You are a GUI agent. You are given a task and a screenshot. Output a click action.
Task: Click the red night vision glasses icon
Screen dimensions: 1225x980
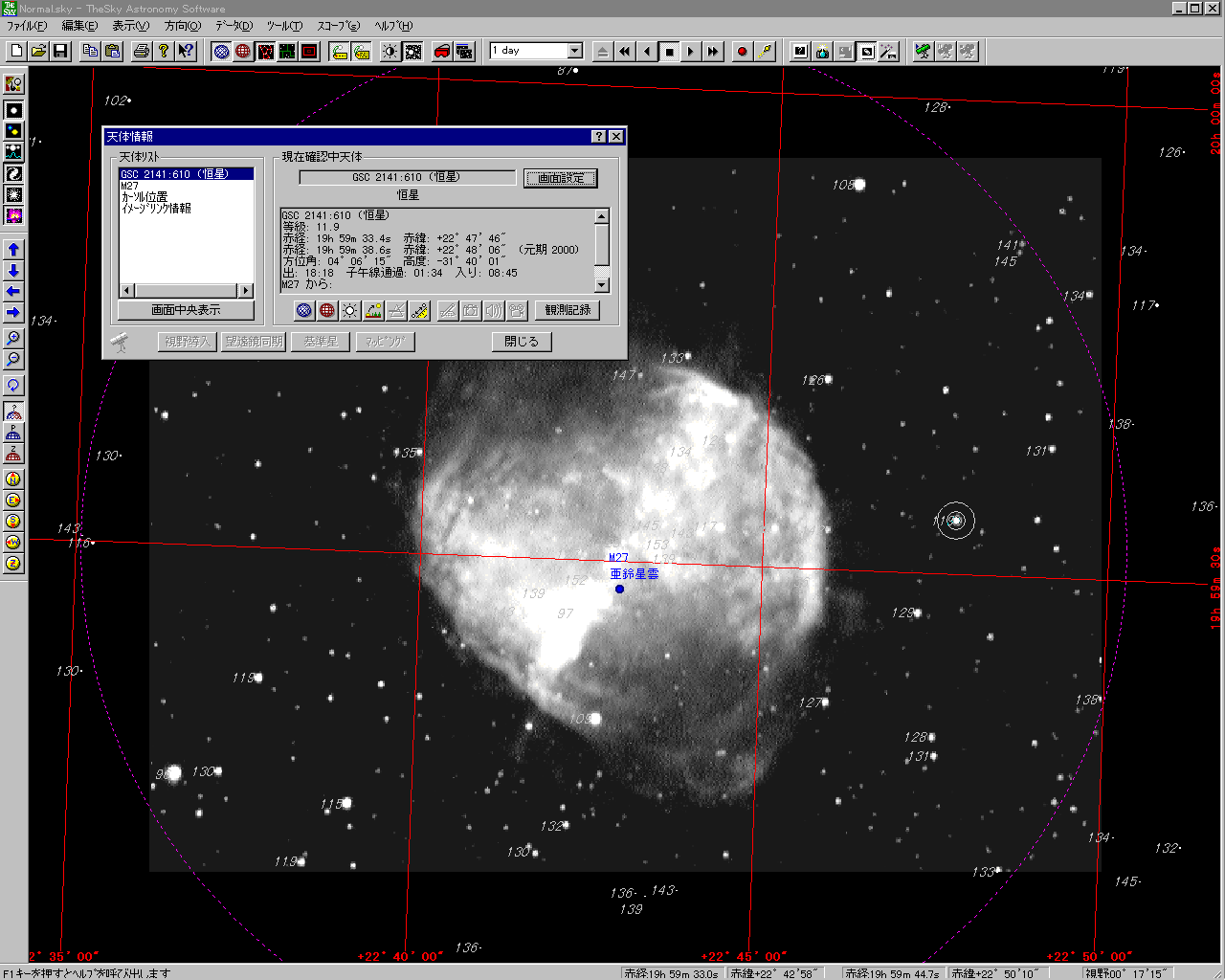point(442,51)
